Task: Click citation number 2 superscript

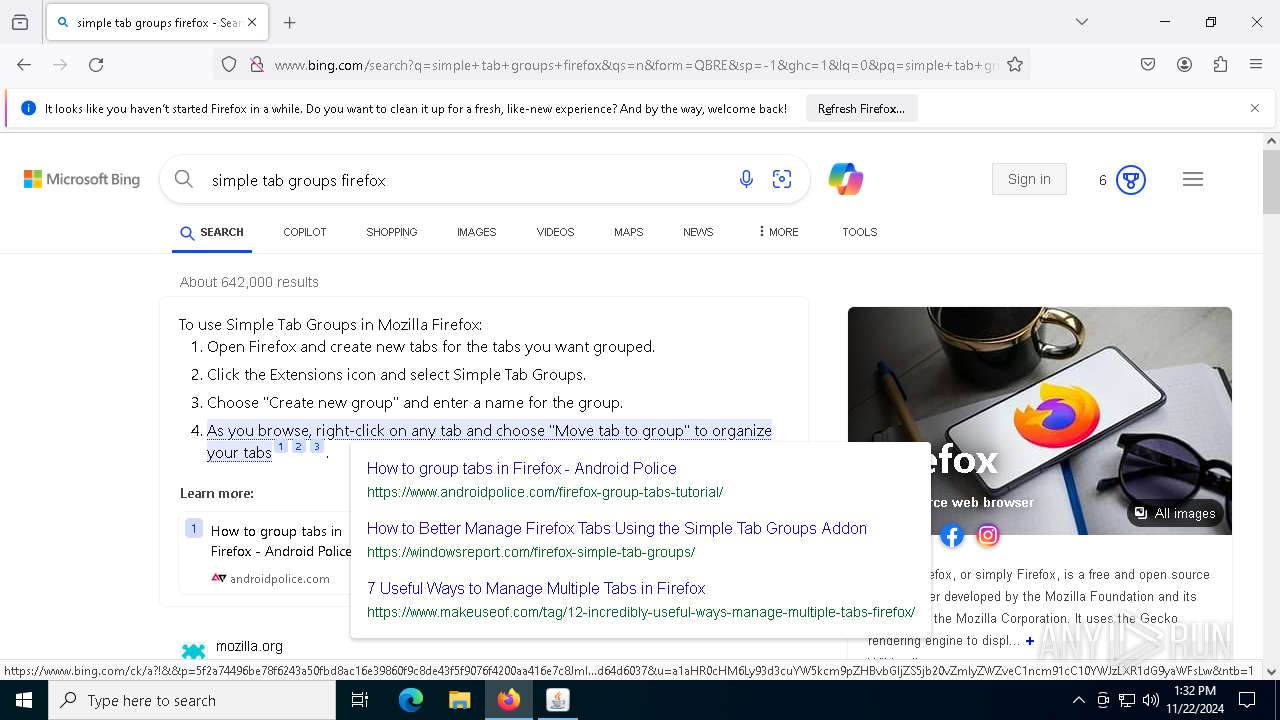Action: point(298,447)
